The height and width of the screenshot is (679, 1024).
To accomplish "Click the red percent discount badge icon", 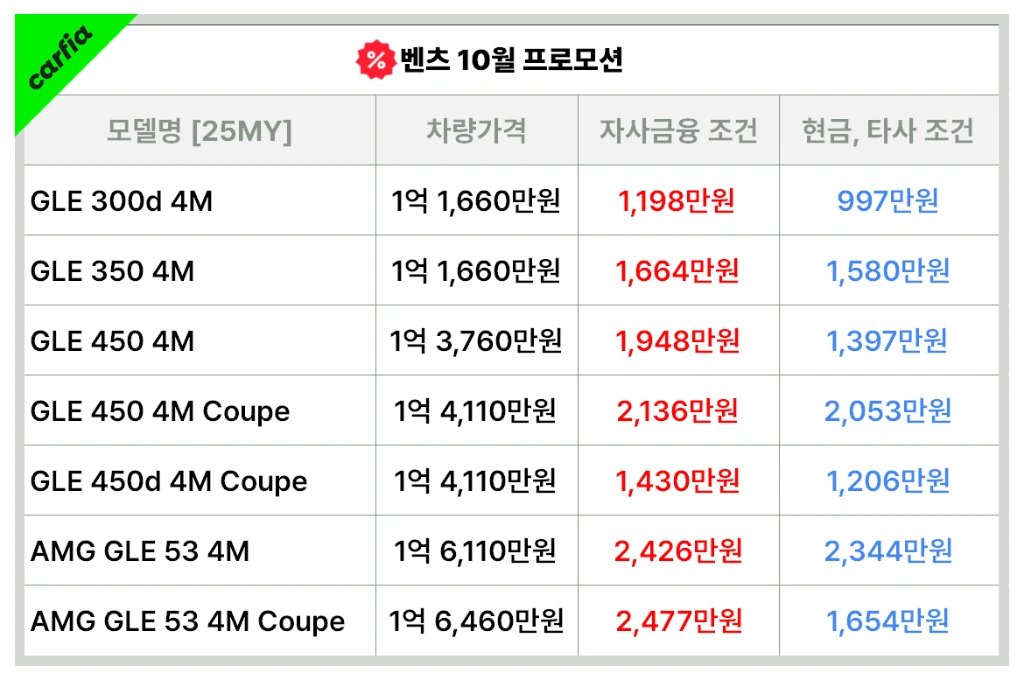I will pyautogui.click(x=375, y=60).
